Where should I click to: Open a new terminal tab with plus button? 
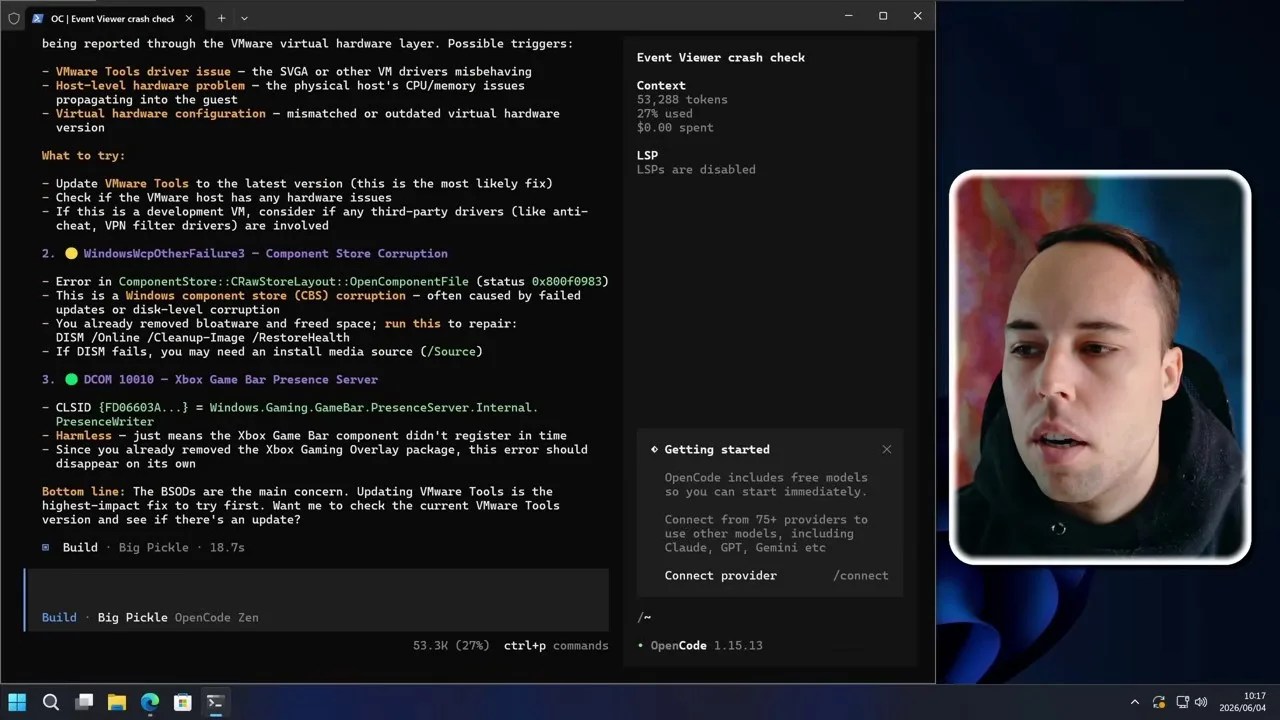point(221,18)
